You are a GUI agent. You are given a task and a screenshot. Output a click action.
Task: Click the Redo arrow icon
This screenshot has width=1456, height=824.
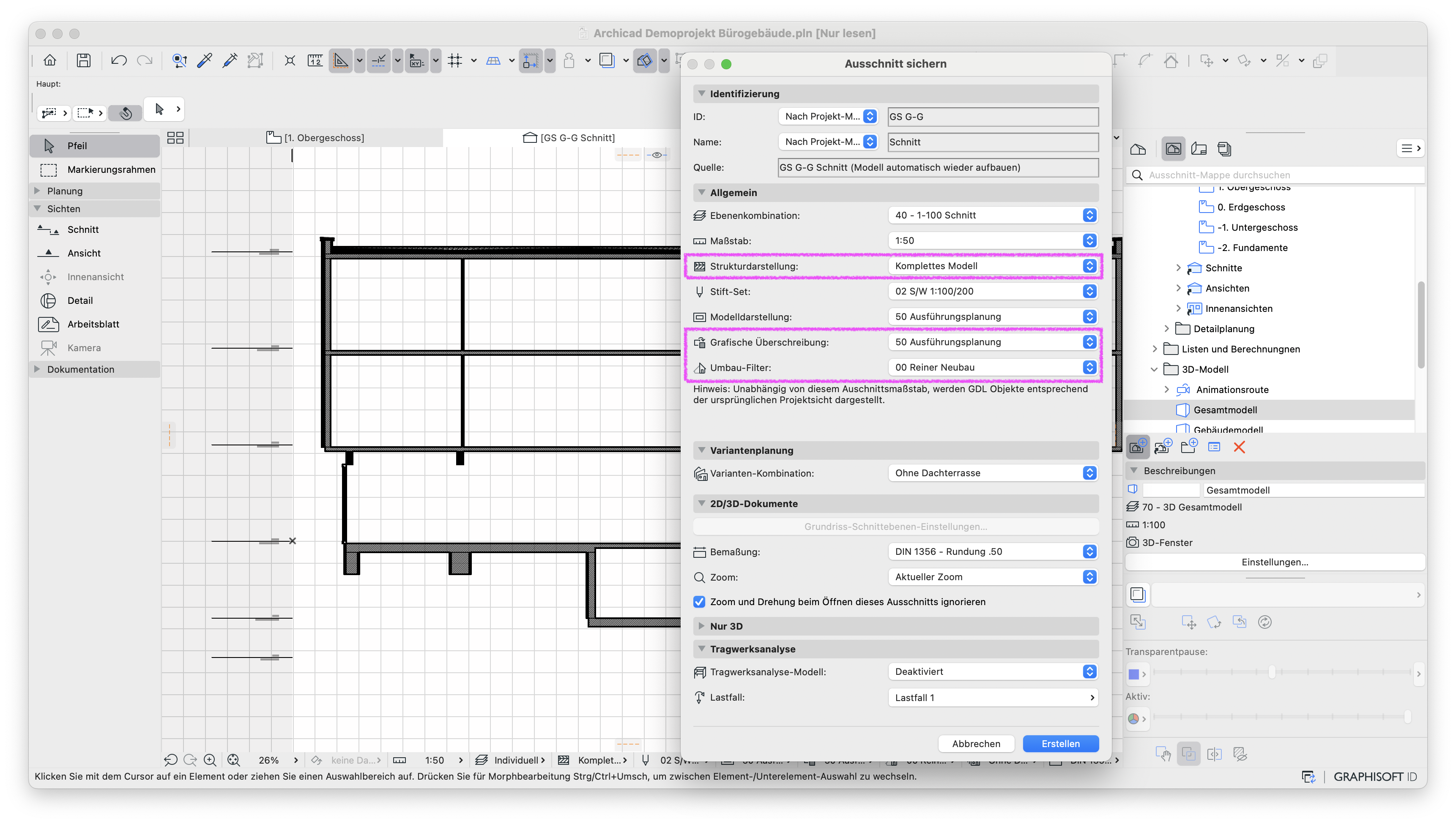(145, 60)
